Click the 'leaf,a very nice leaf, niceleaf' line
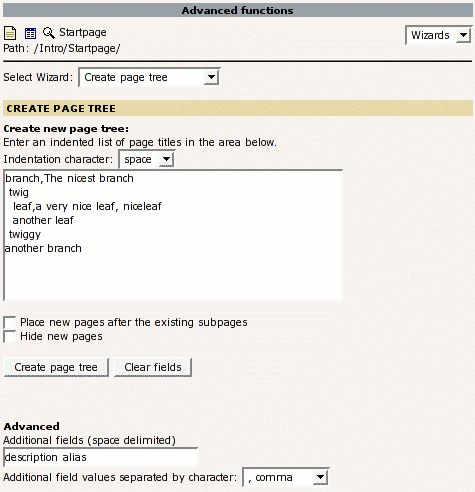This screenshot has height=492, width=475. [x=87, y=206]
